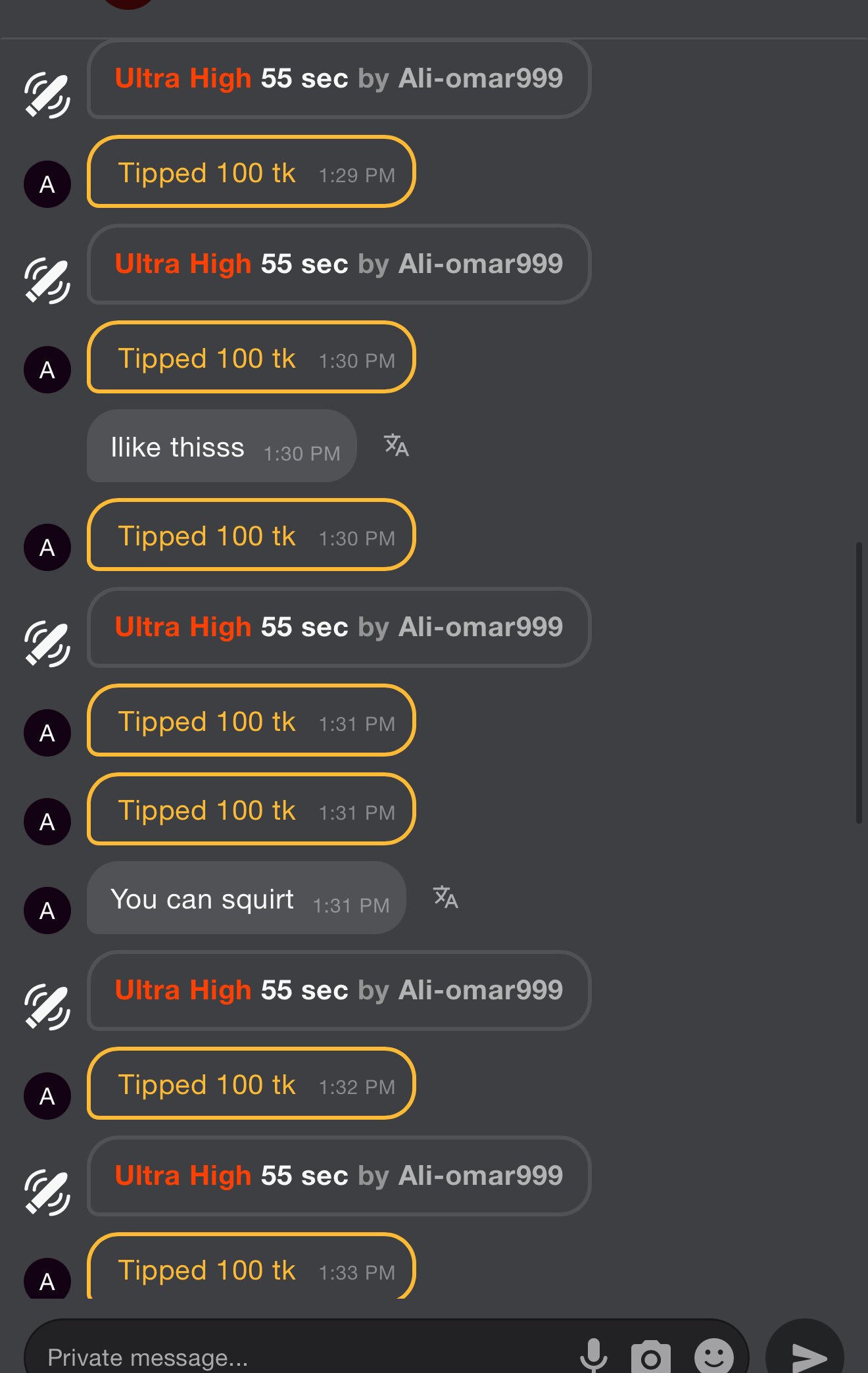Click the avatar beside the 1:32 PM tip
The image size is (868, 1373).
[x=47, y=1096]
